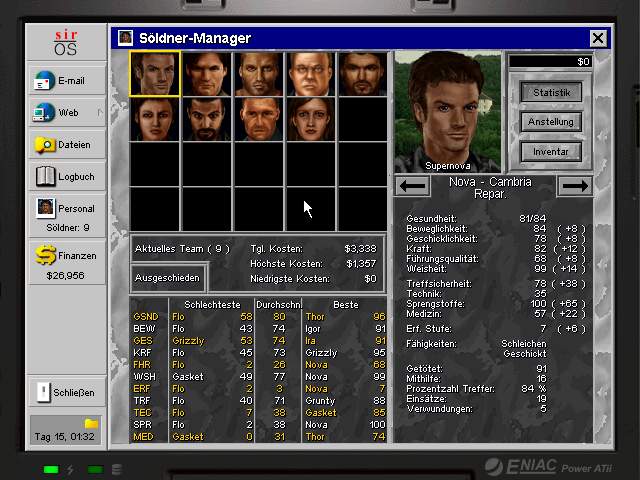Select the top-row portrait right of the highlighted one's neighbor
Viewport: 640px width, 480px height.
259,74
